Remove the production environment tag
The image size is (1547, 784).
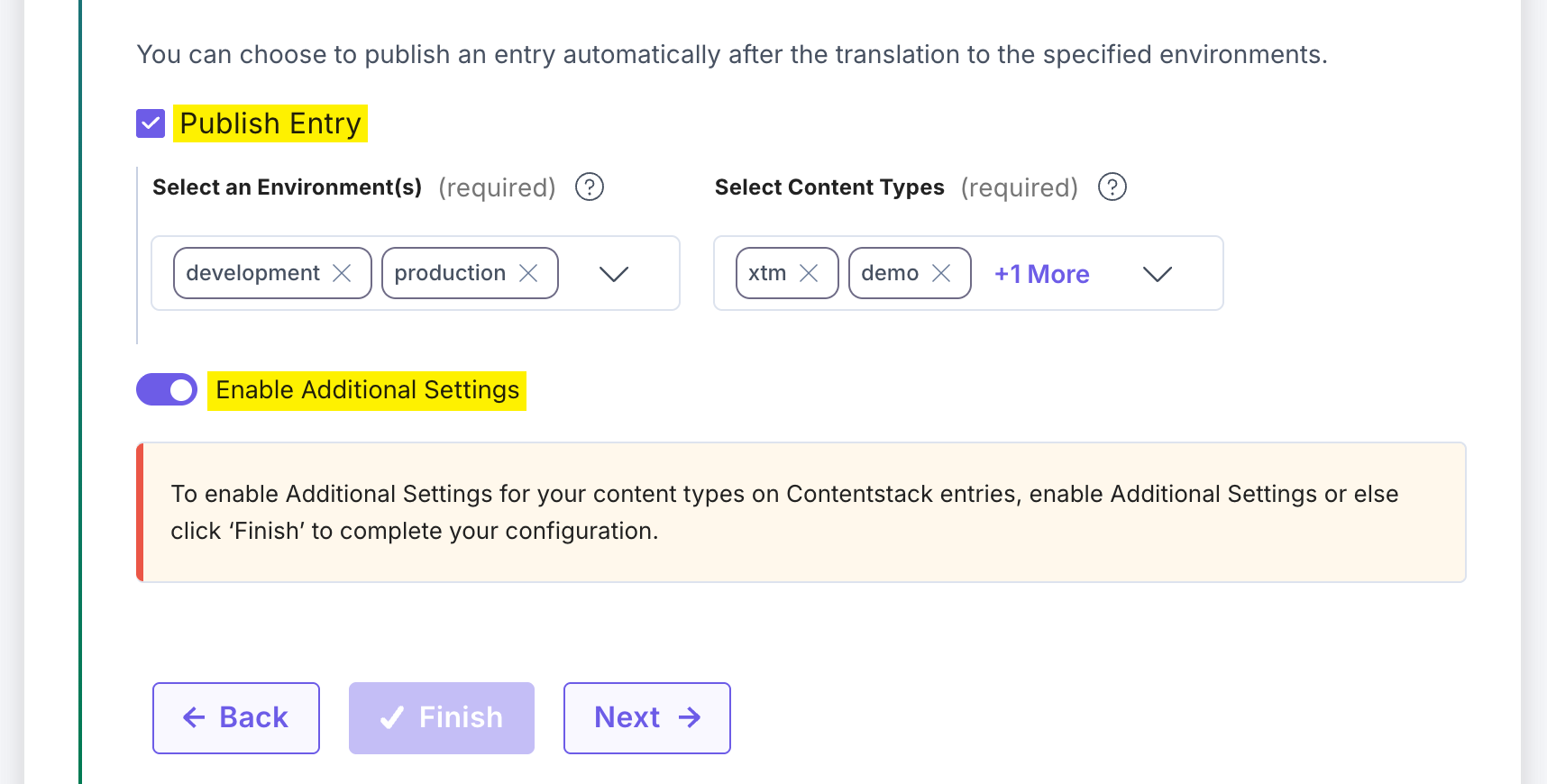(530, 273)
